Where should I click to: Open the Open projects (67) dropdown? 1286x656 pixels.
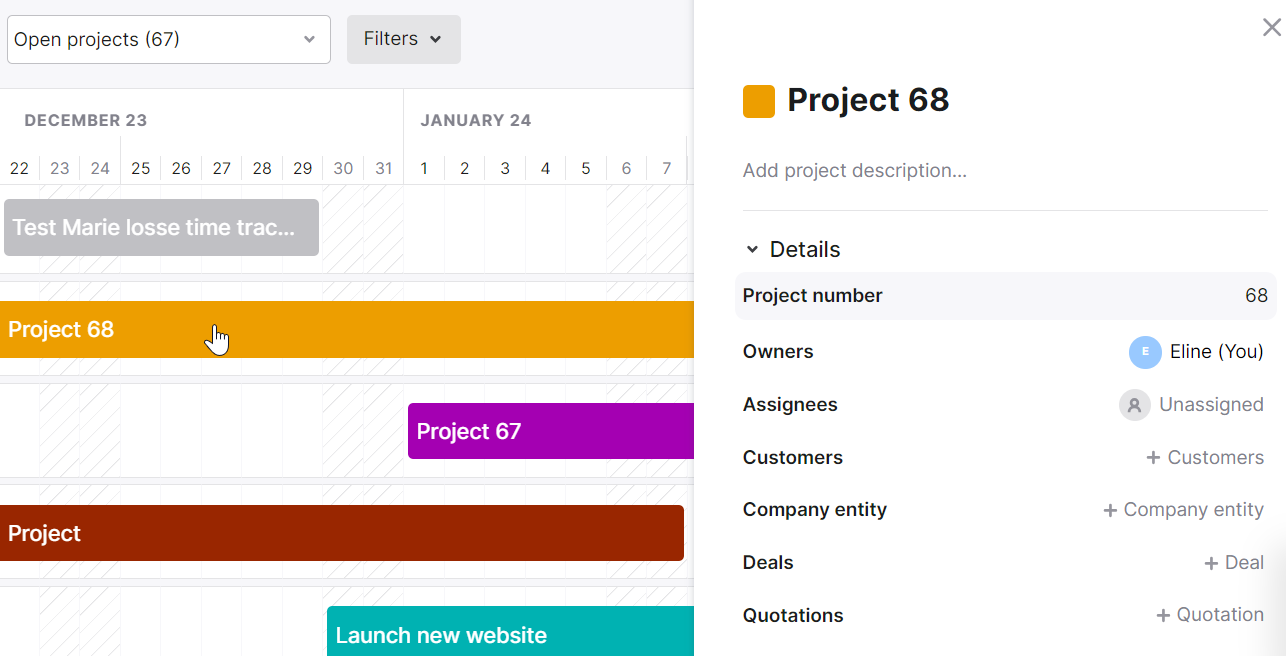click(168, 40)
